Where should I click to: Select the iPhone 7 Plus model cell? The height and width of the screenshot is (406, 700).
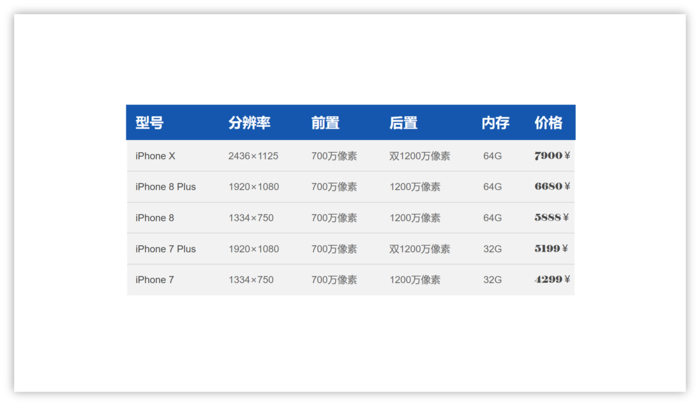(166, 249)
